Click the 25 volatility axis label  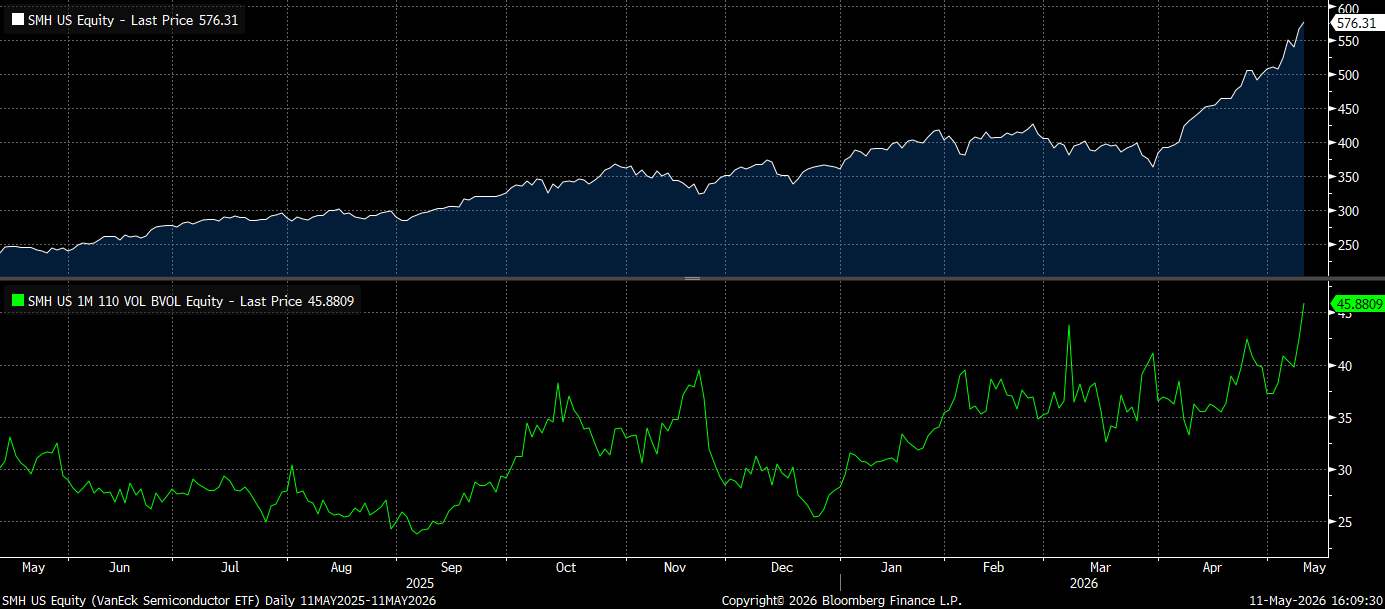[x=1345, y=522]
